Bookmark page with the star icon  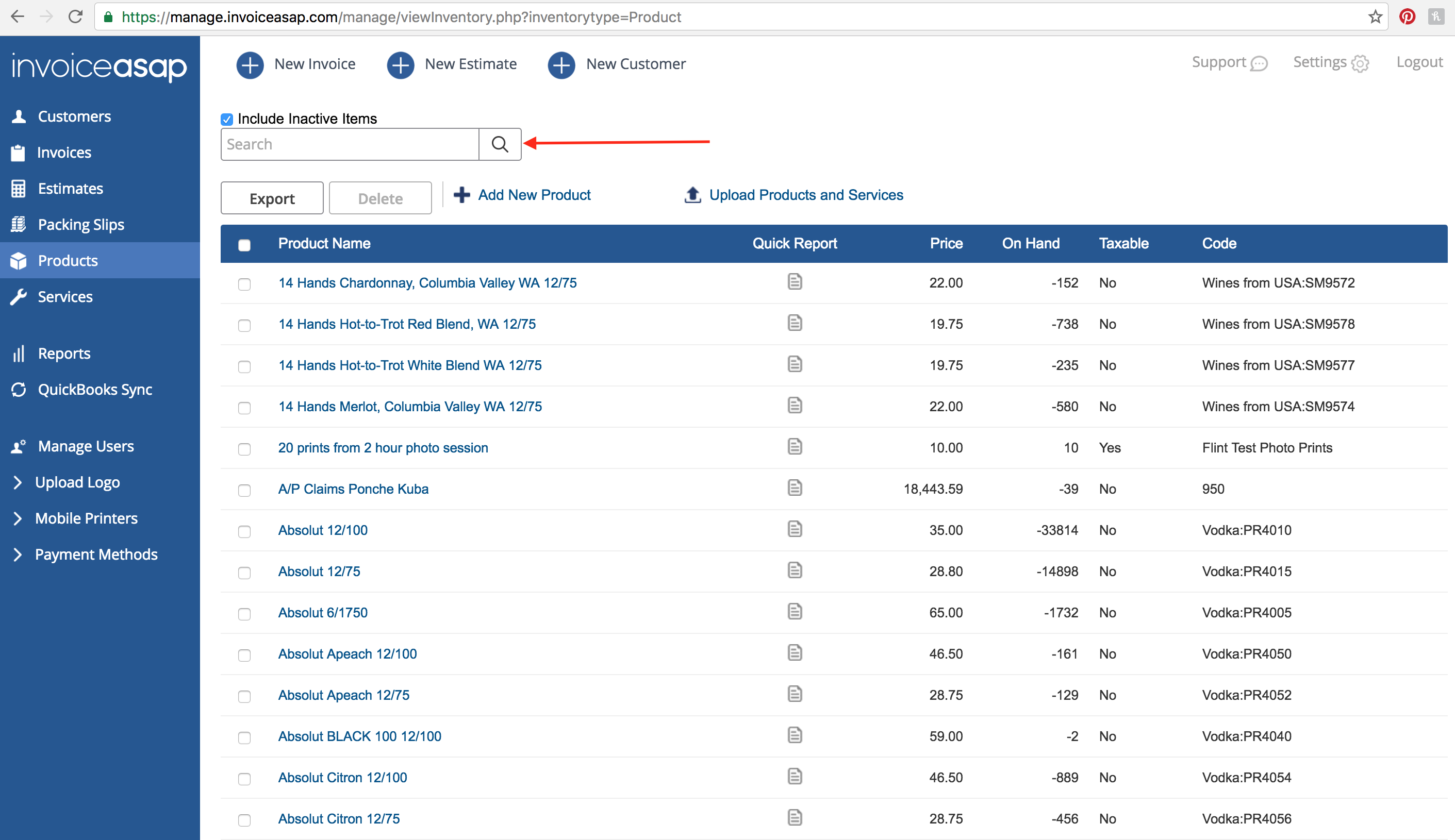(1376, 16)
